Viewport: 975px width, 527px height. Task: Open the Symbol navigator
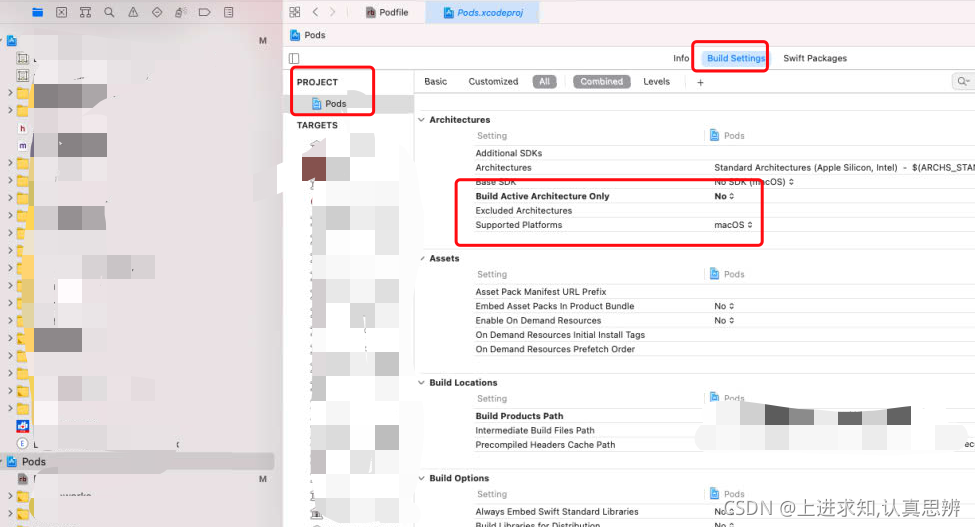pos(85,12)
